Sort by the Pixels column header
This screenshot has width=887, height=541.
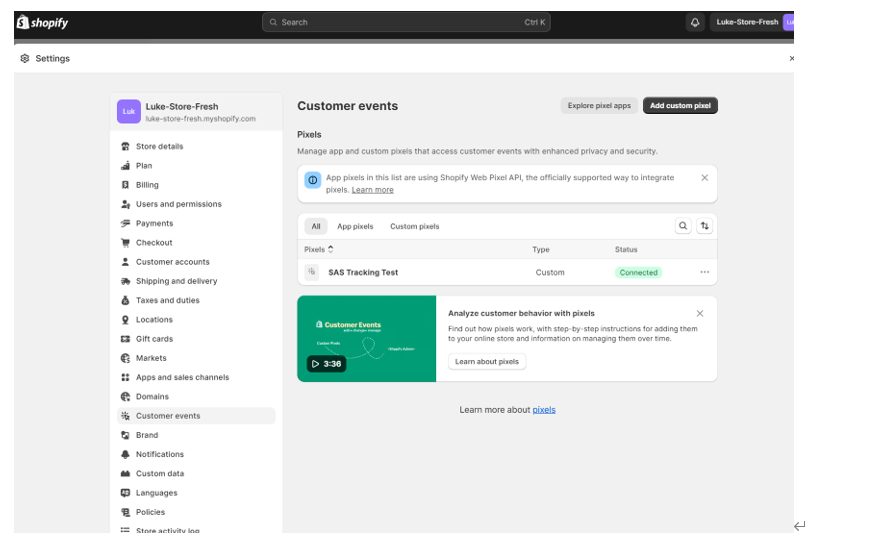tap(318, 250)
